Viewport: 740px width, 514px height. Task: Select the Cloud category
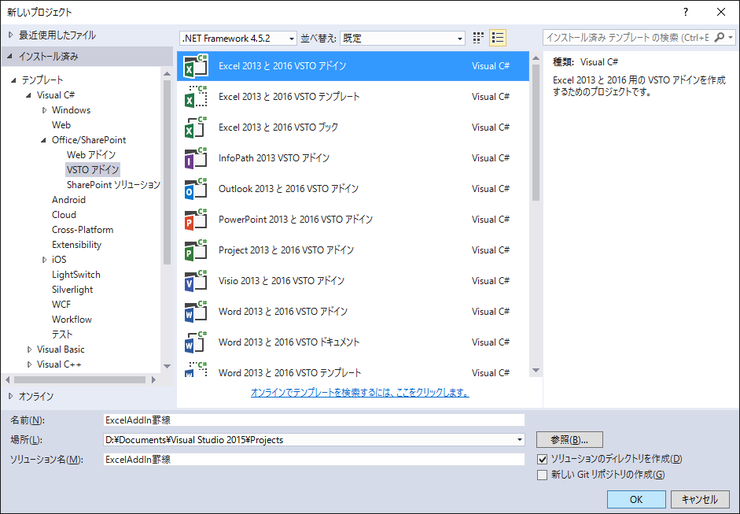click(64, 215)
